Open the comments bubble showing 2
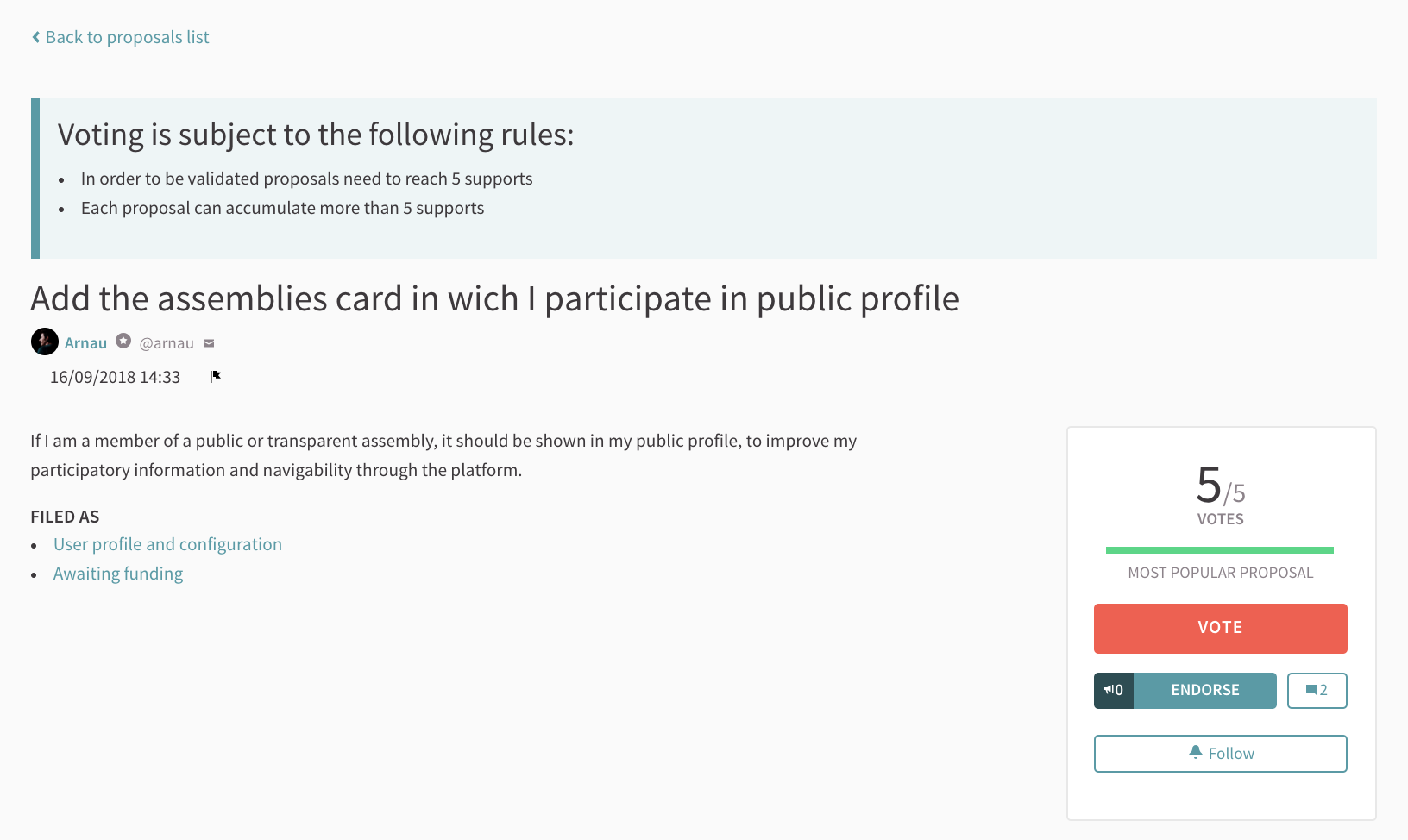This screenshot has height=840, width=1408. point(1317,690)
